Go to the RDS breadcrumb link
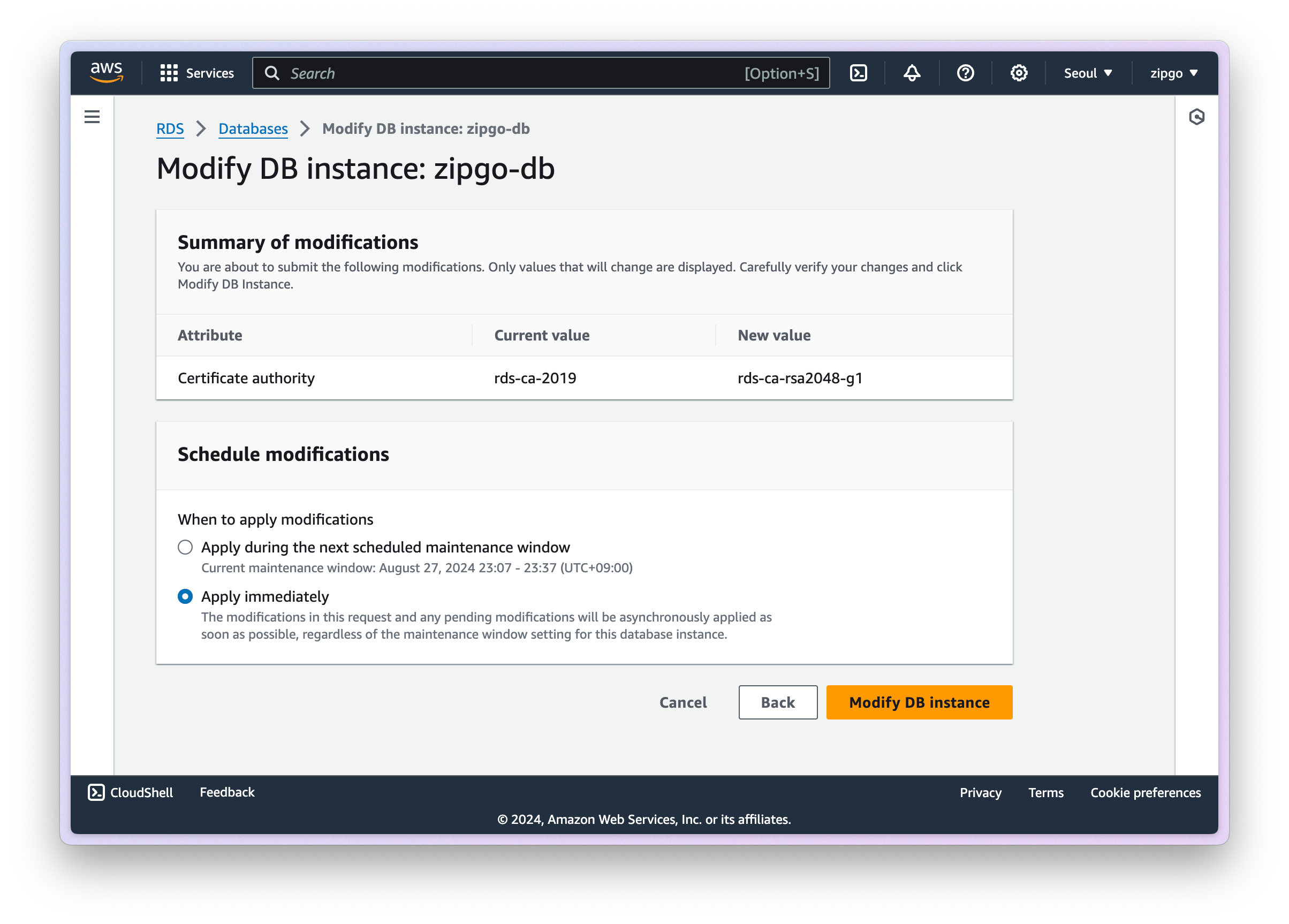1289x924 pixels. pyautogui.click(x=170, y=129)
